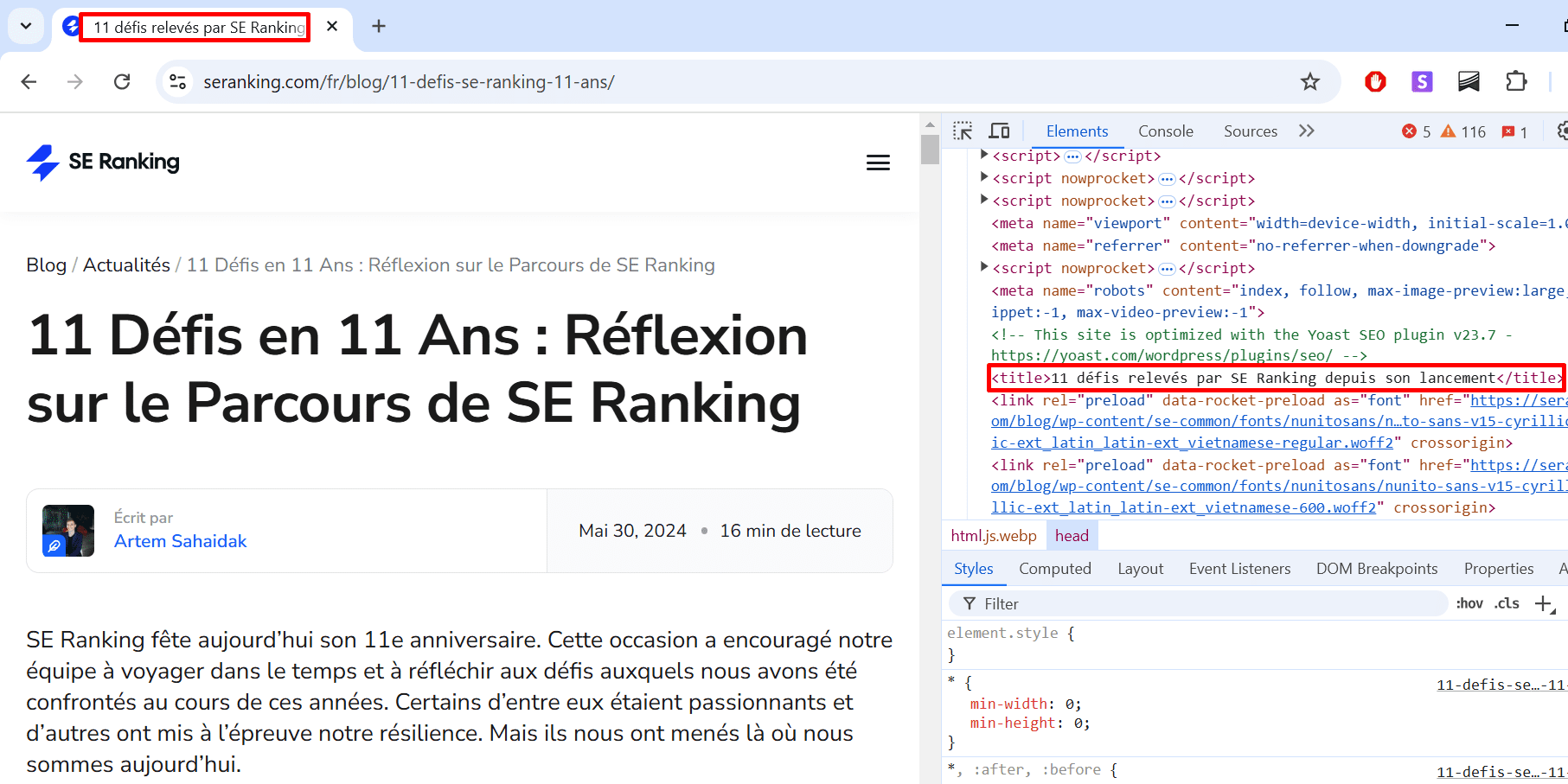Click the browser back arrow
Screen dimensions: 1568x784
29,81
